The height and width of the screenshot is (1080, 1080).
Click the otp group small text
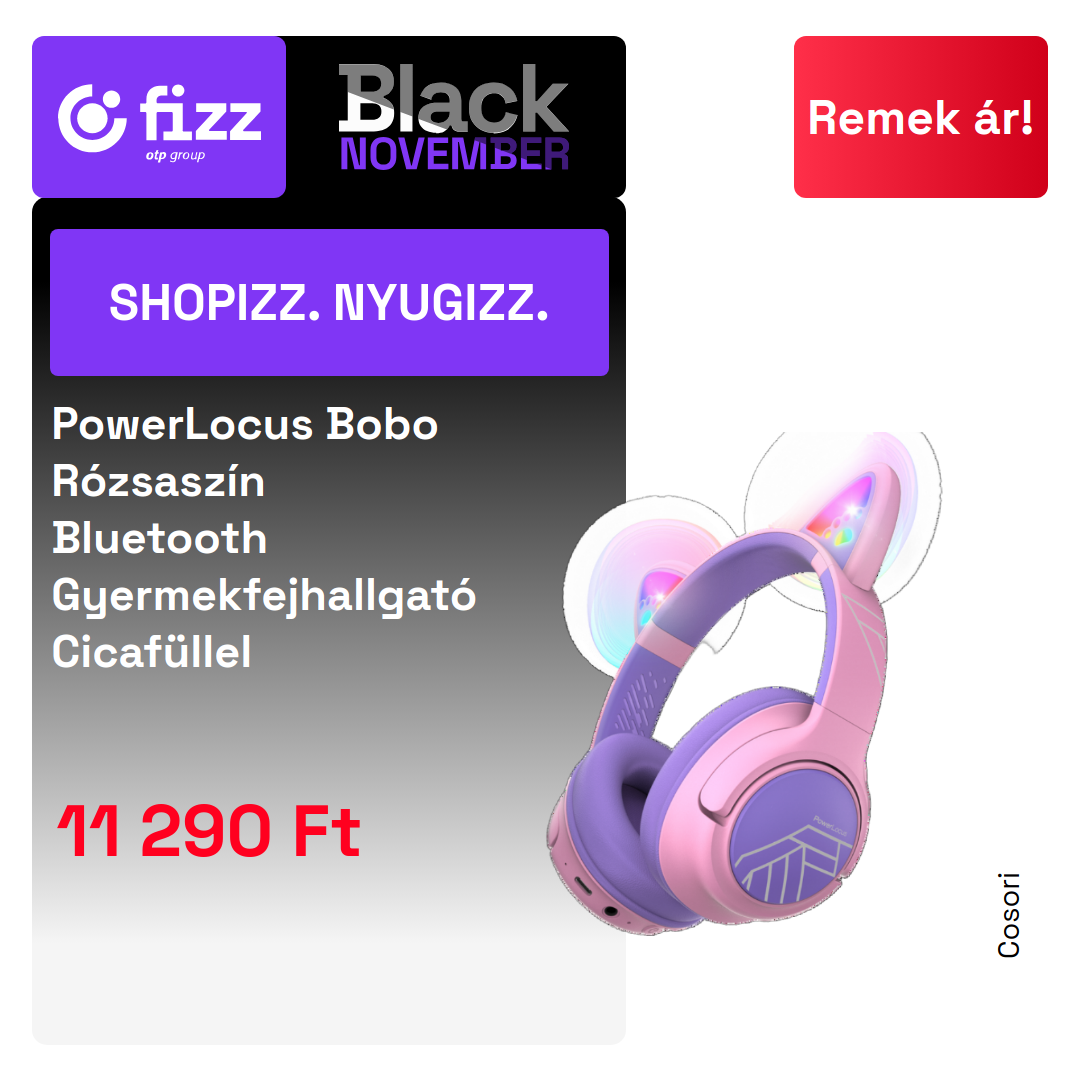[x=175, y=155]
